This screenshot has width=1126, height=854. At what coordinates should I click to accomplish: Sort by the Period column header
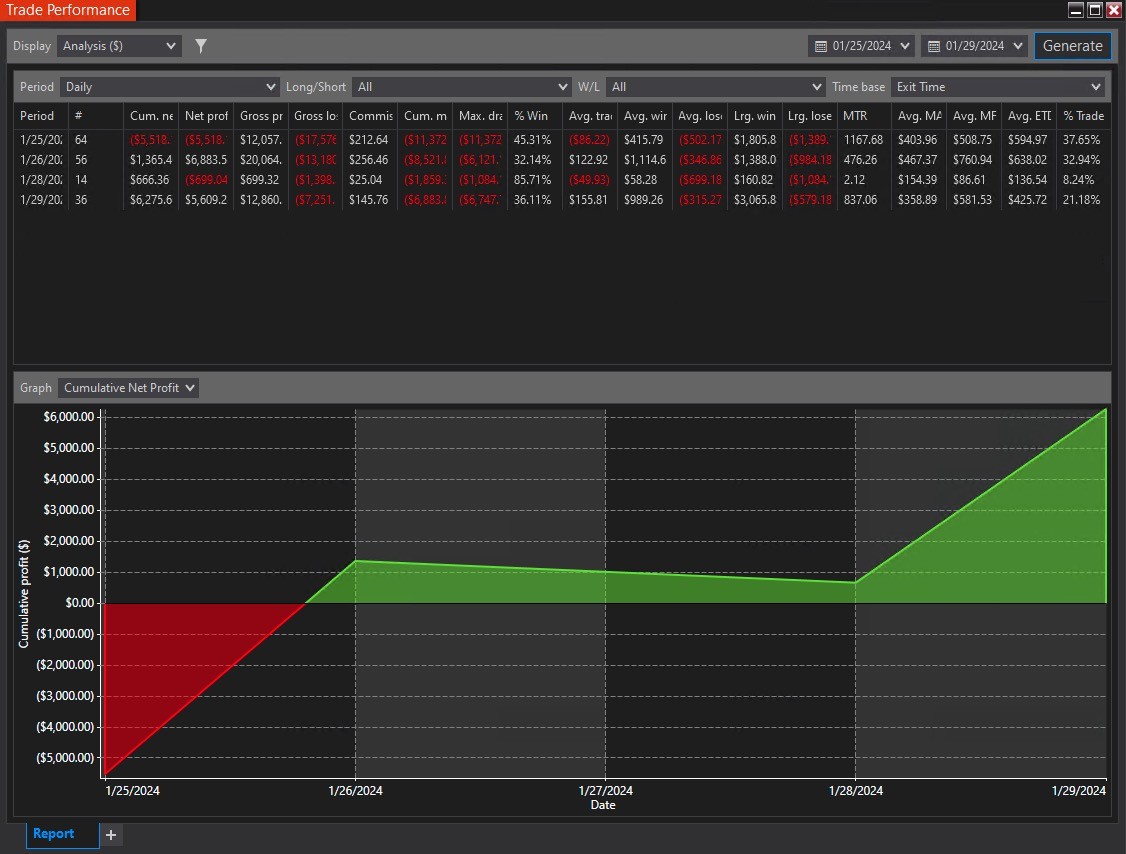[x=41, y=116]
